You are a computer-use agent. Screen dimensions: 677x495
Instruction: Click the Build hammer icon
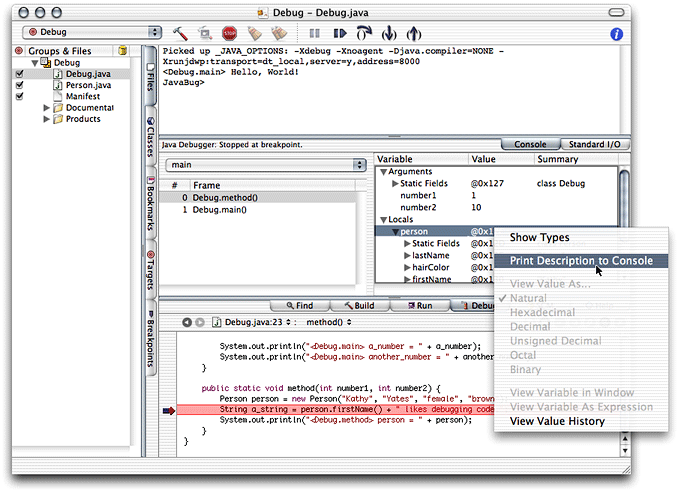(x=180, y=33)
